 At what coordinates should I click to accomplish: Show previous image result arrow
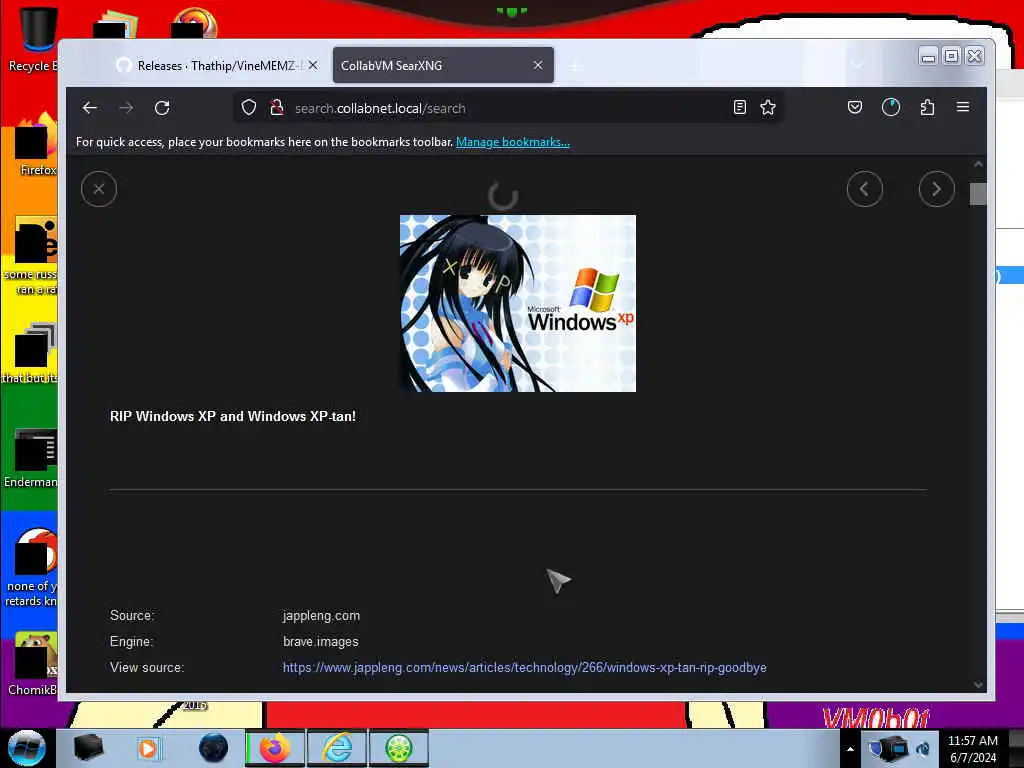pyautogui.click(x=865, y=189)
